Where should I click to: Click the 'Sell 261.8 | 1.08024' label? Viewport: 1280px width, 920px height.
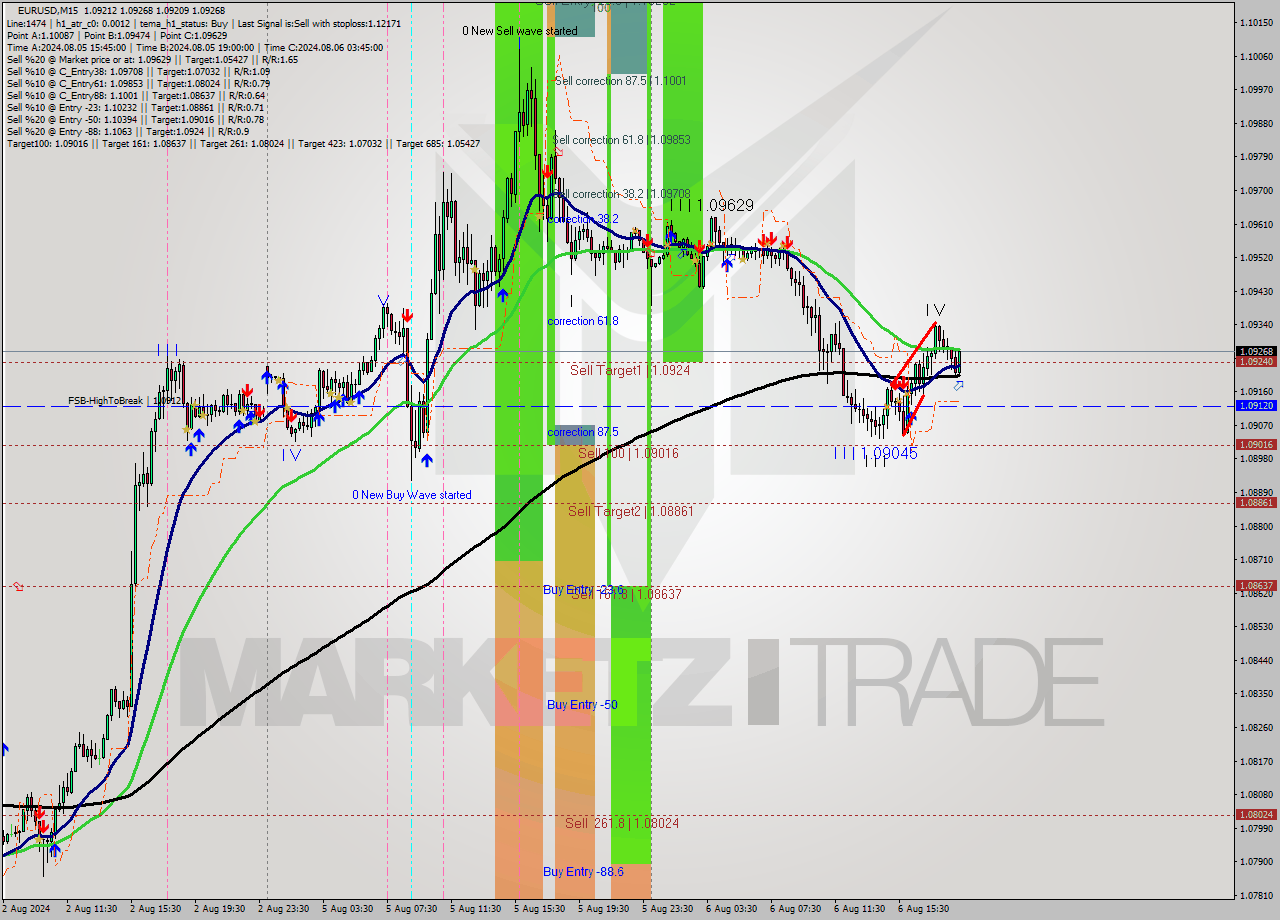point(622,823)
